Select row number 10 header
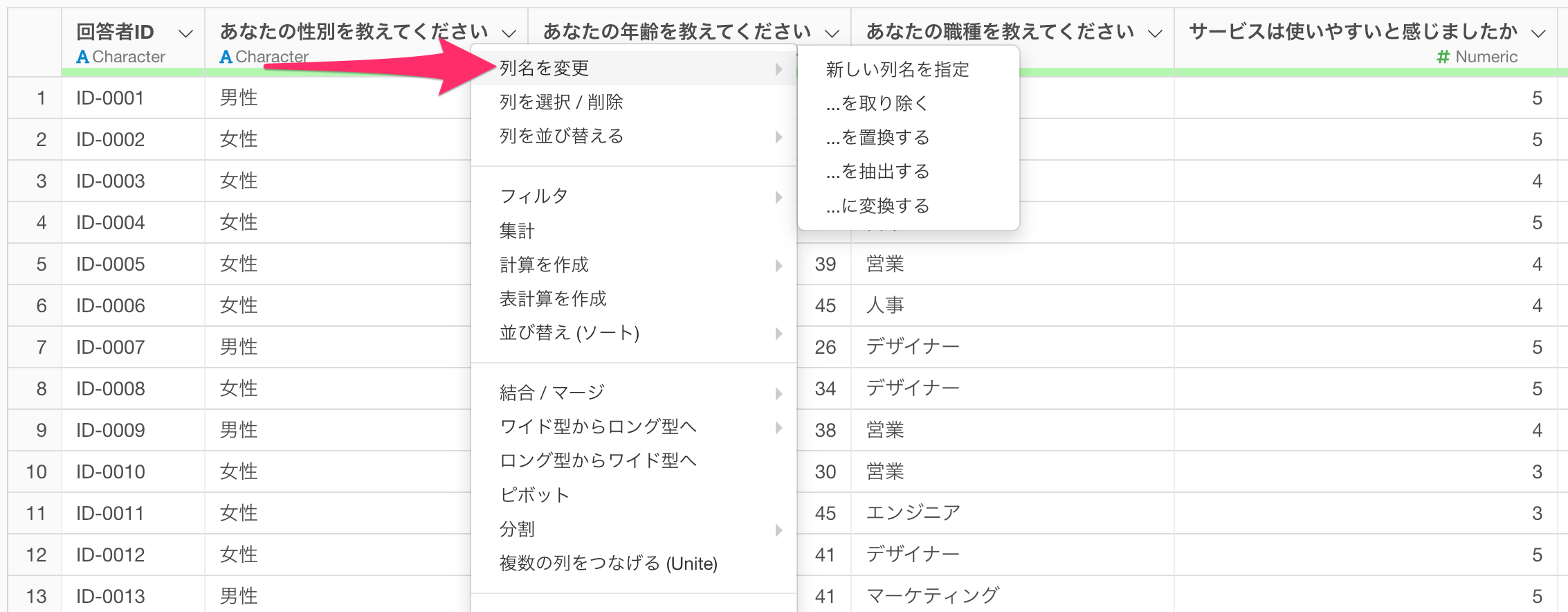The width and height of the screenshot is (1568, 612). (36, 471)
